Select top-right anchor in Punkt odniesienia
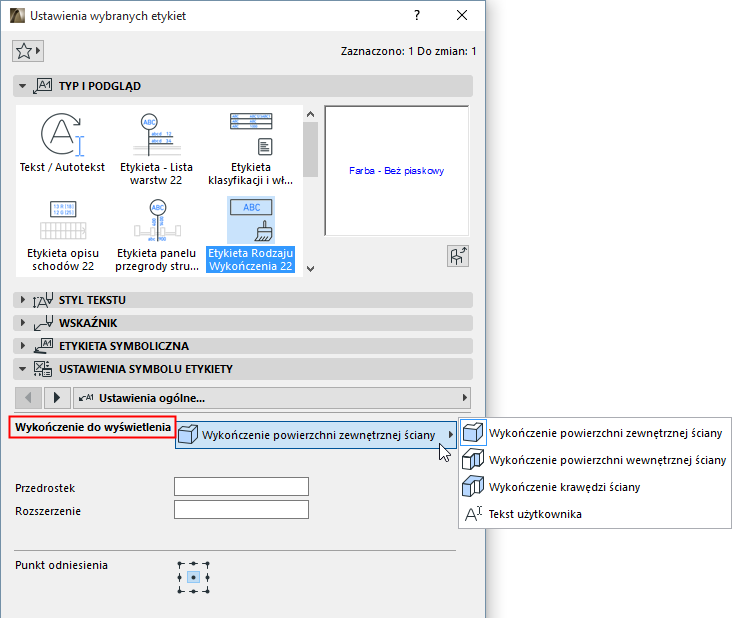Screen dimensions: 733x618 point(208,564)
